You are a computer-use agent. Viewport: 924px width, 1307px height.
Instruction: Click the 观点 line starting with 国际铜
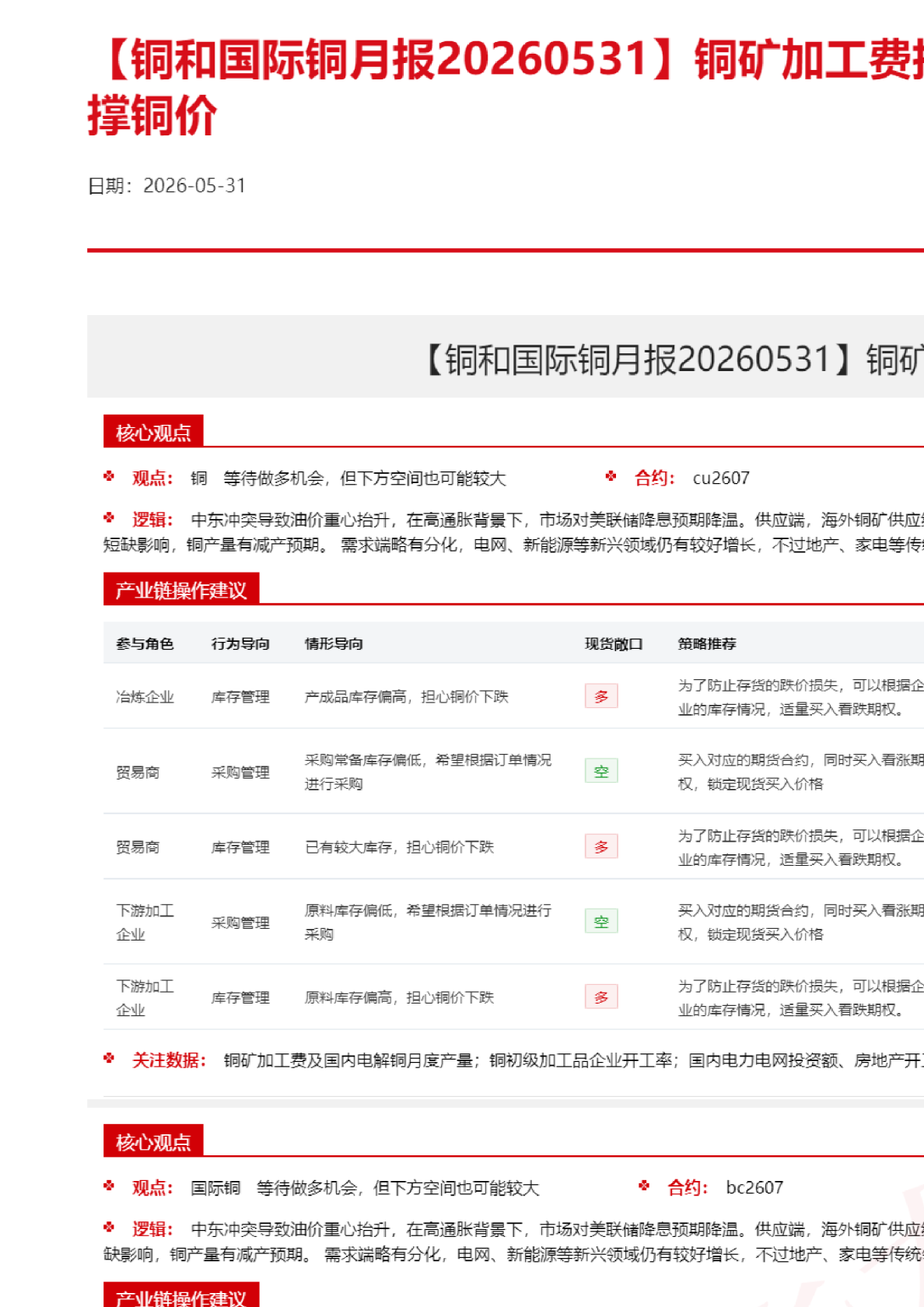click(335, 1188)
